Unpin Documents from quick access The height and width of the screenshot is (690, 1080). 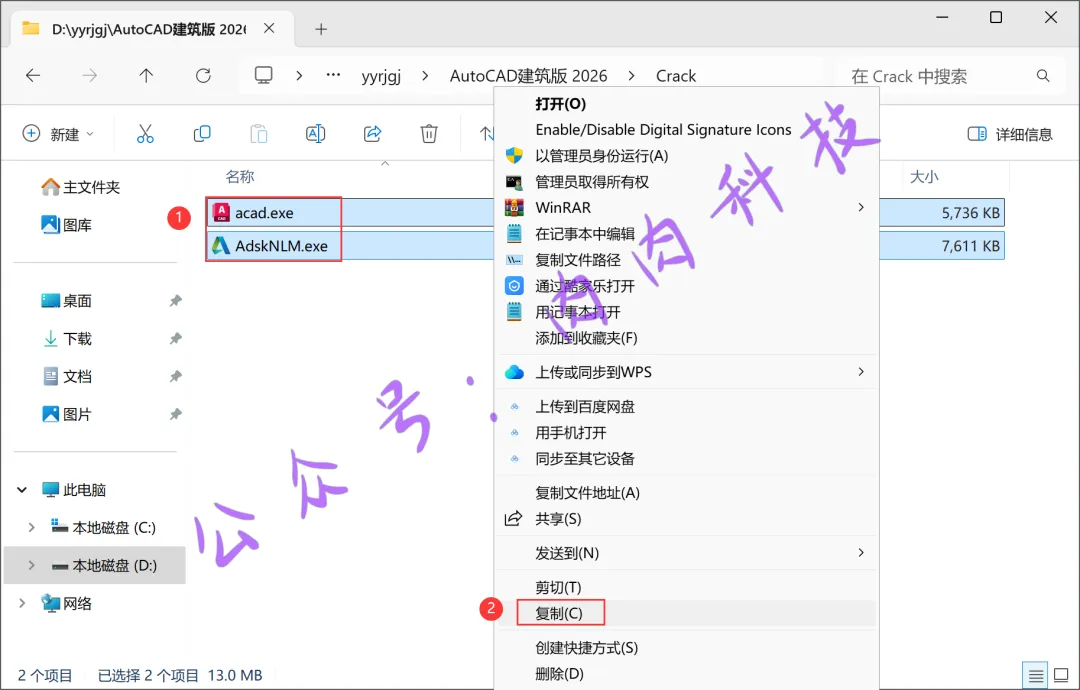[x=176, y=377]
